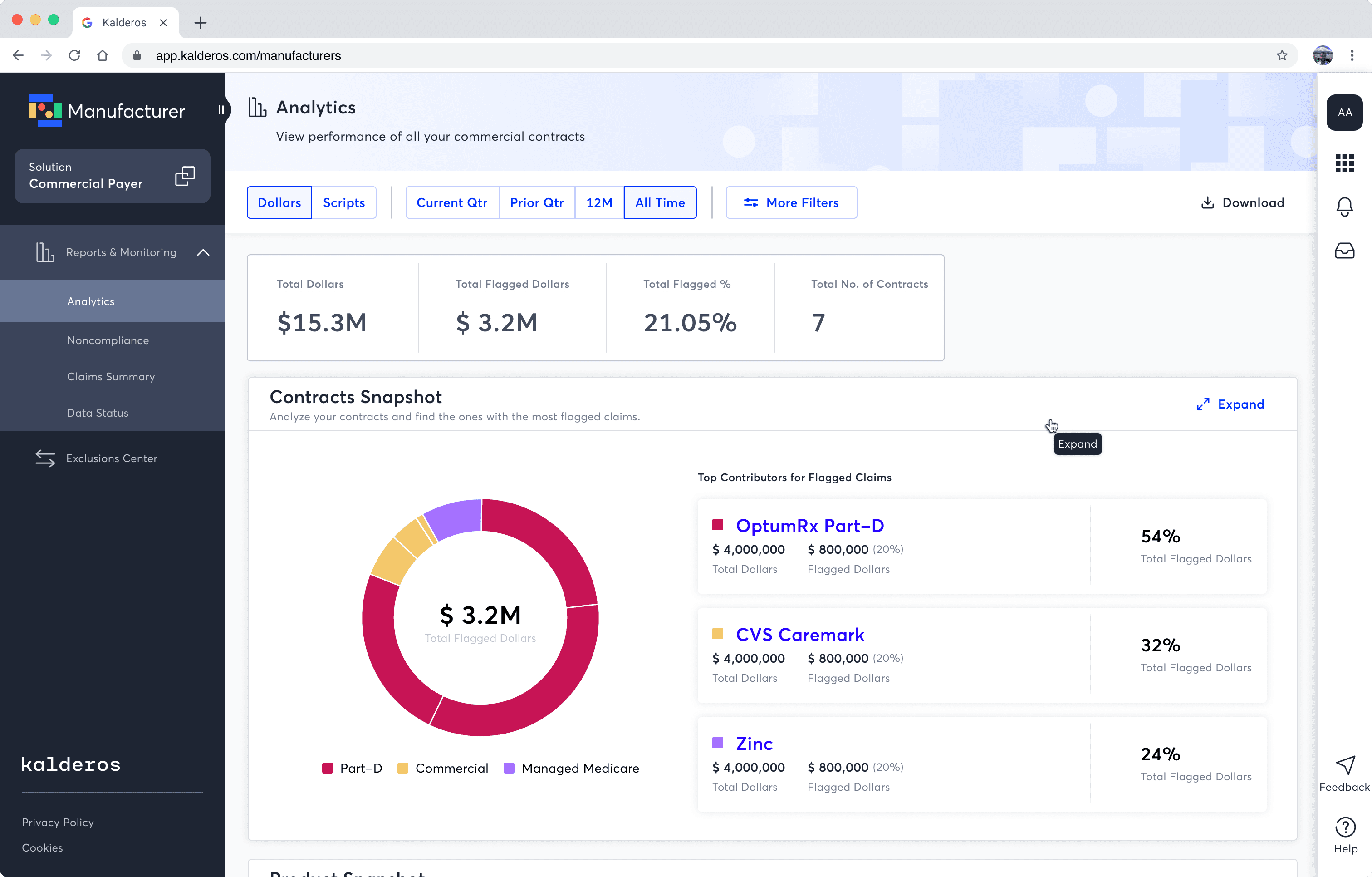Bookmark page with star icon
The image size is (1372, 877).
point(1281,55)
